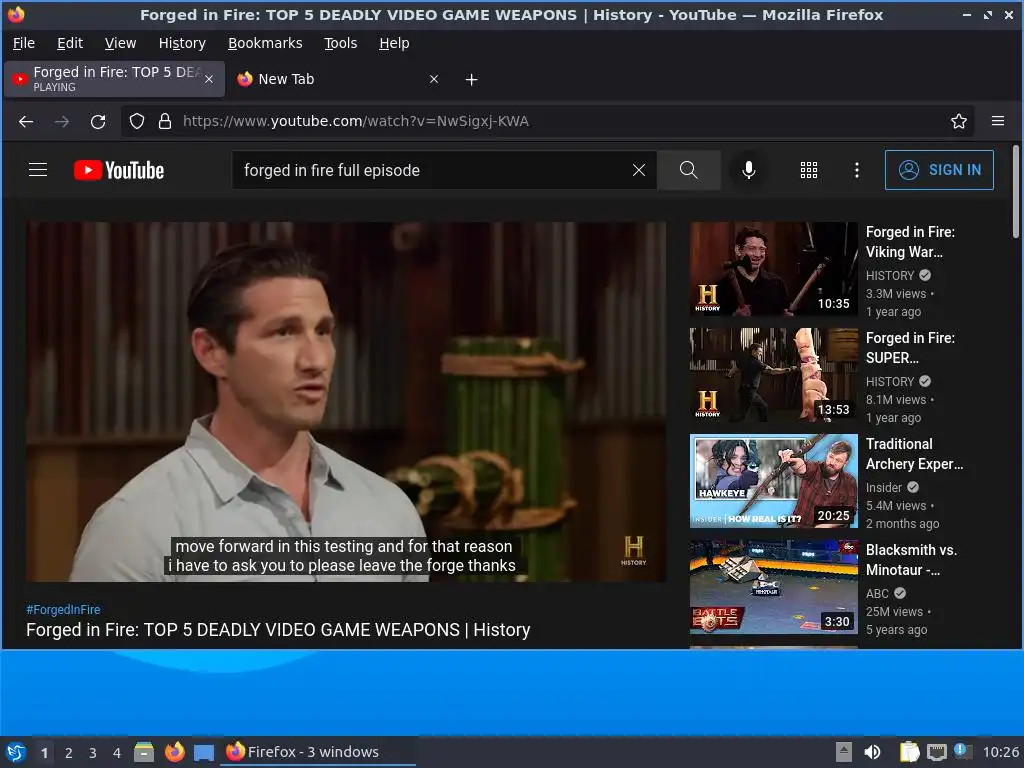The height and width of the screenshot is (768, 1024).
Task: Submit search with the magnifier button
Action: click(688, 170)
